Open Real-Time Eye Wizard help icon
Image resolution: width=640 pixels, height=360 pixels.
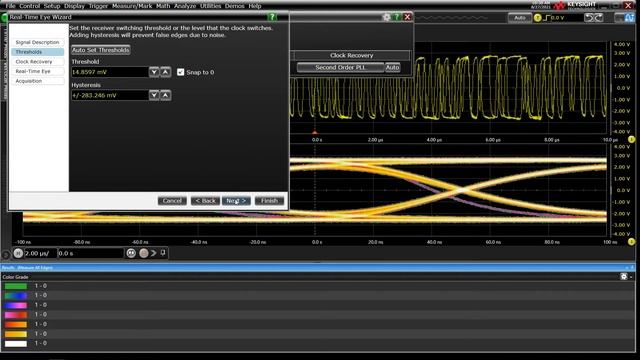coord(272,17)
